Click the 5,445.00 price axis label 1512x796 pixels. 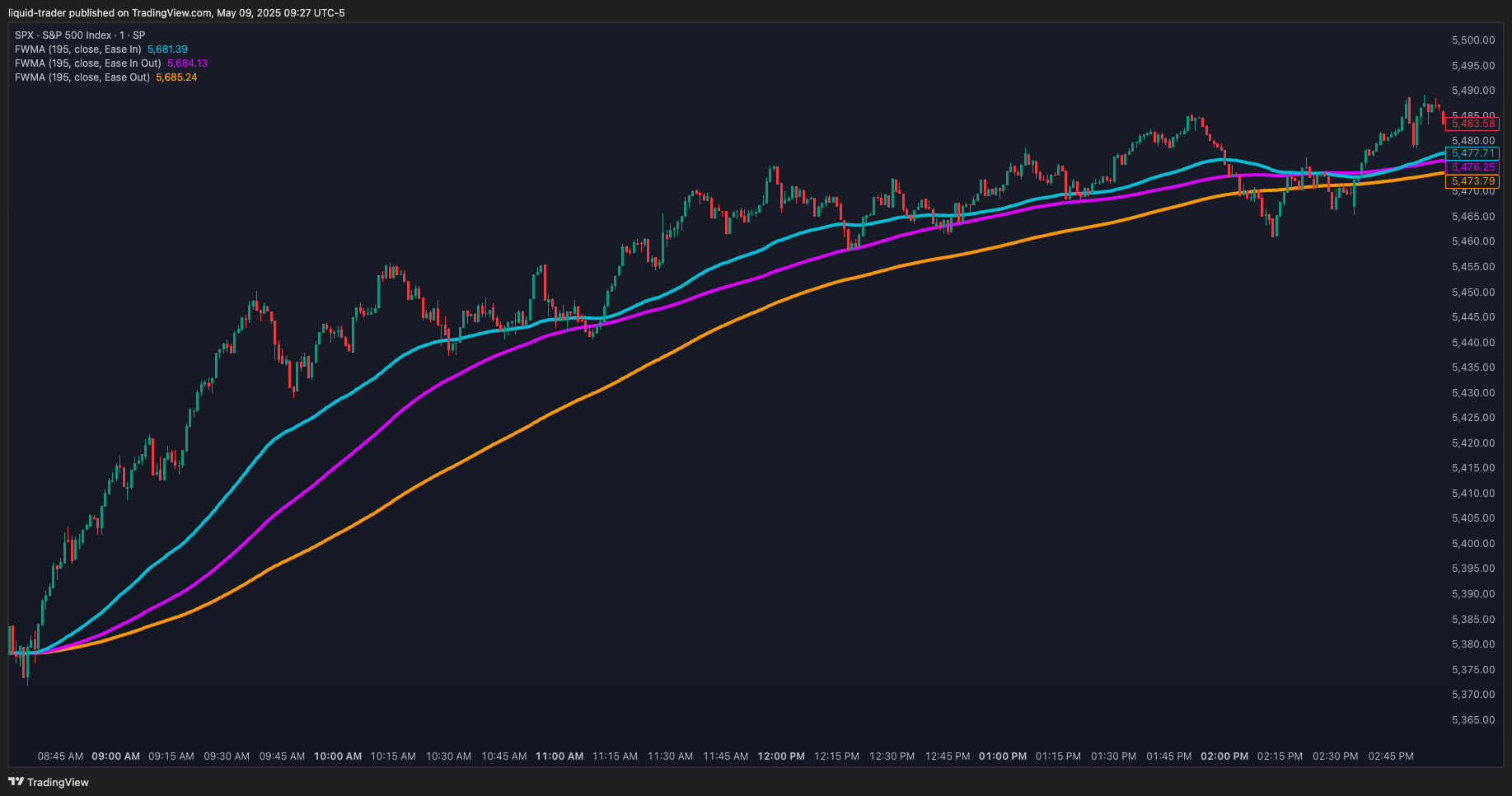[x=1473, y=317]
